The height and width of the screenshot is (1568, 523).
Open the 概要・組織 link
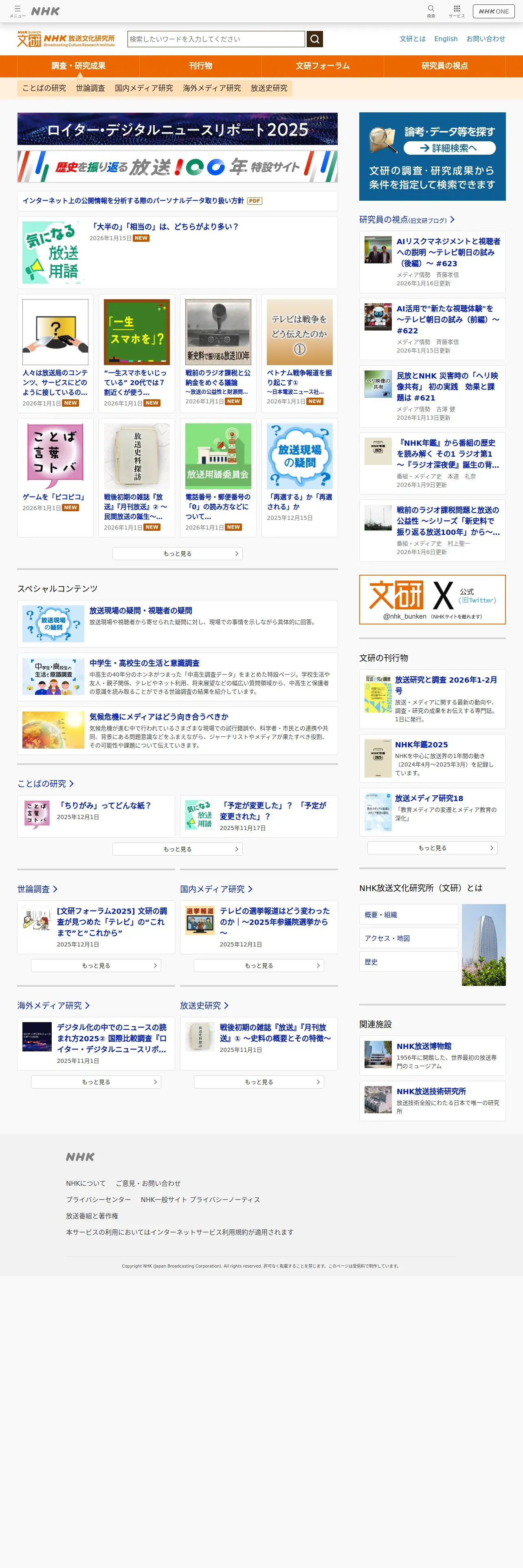pos(409,914)
